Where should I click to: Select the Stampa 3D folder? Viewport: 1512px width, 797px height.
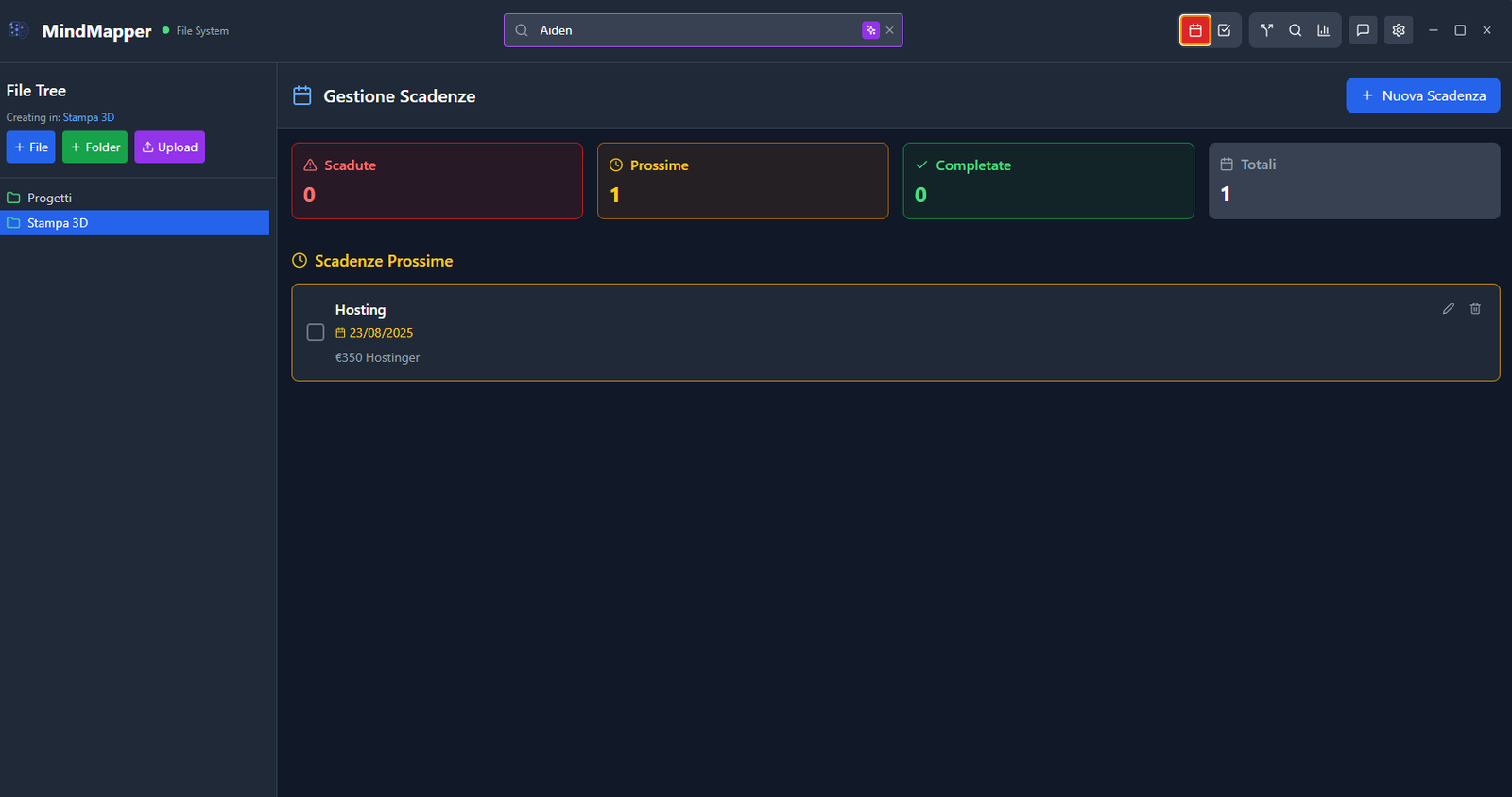(x=58, y=223)
